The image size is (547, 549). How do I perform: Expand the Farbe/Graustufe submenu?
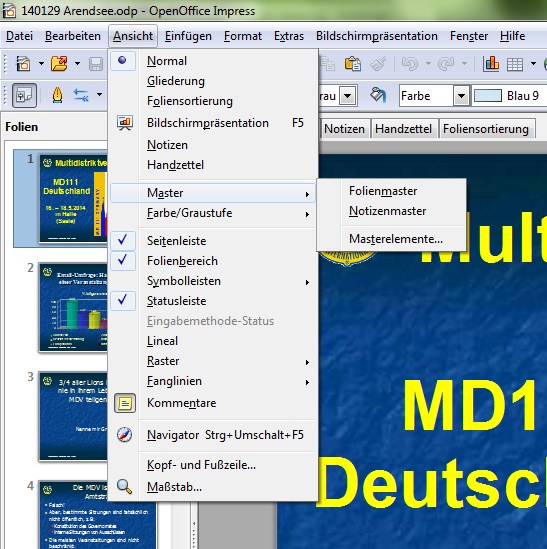tap(213, 213)
